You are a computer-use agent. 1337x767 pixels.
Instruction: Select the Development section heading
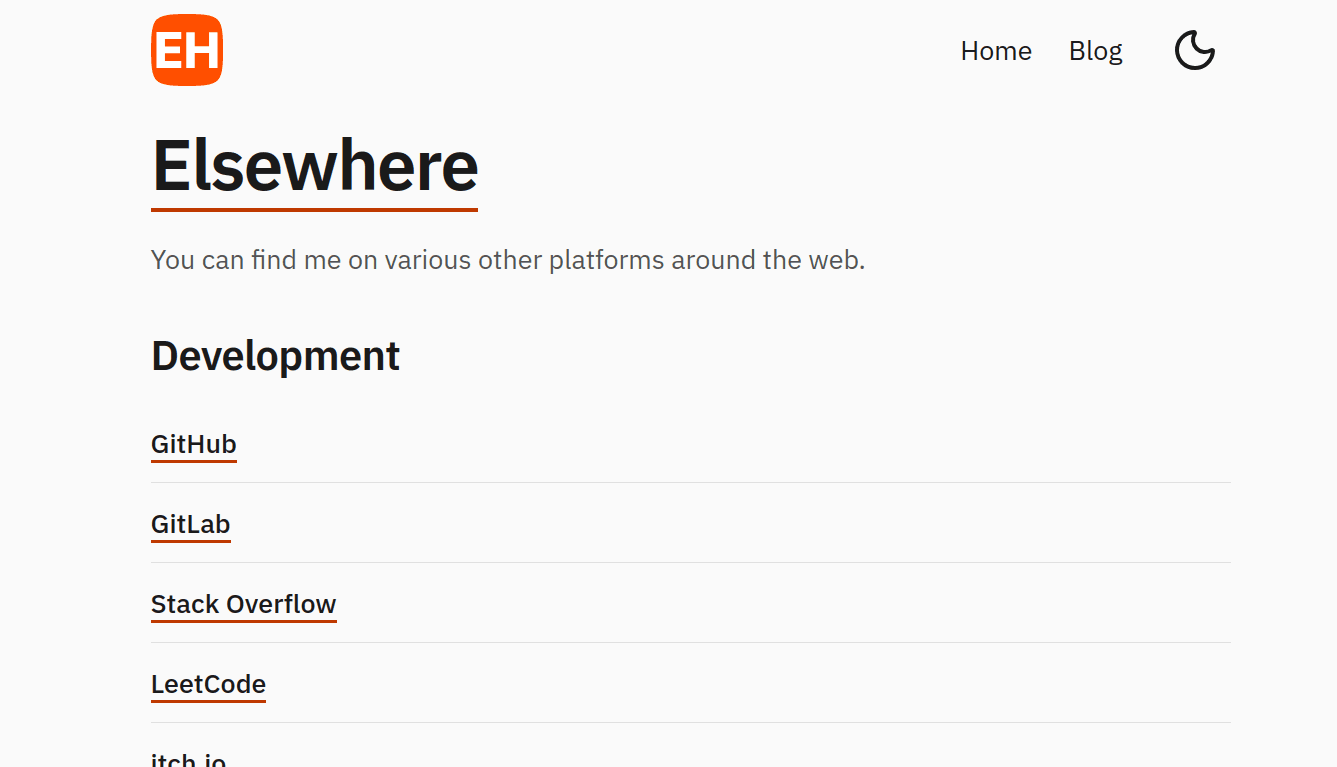[x=275, y=356]
